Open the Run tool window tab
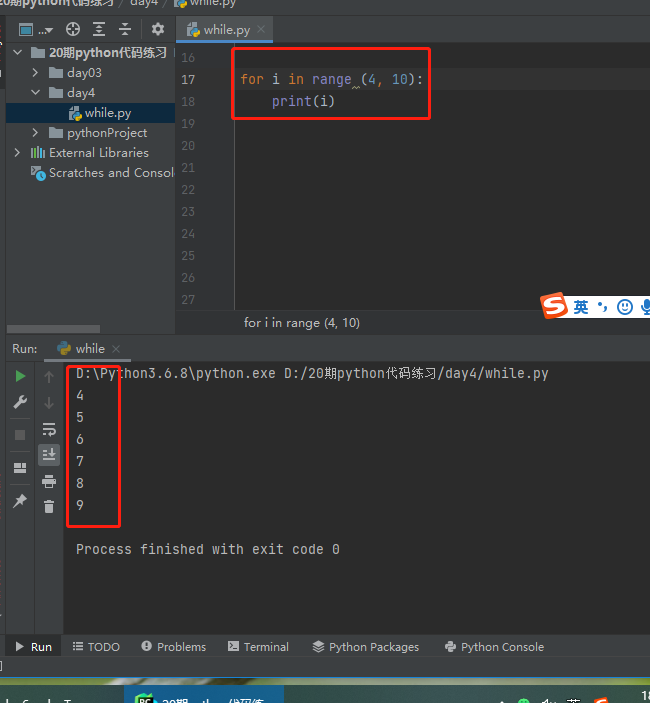 click(34, 647)
